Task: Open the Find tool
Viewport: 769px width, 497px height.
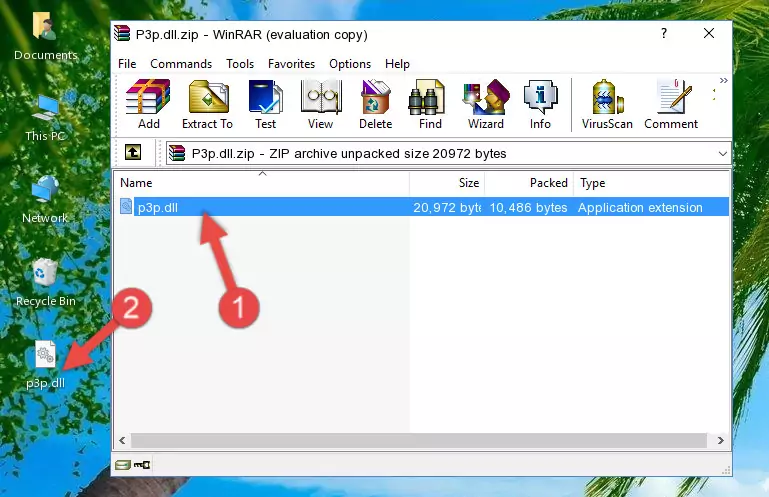Action: [430, 104]
